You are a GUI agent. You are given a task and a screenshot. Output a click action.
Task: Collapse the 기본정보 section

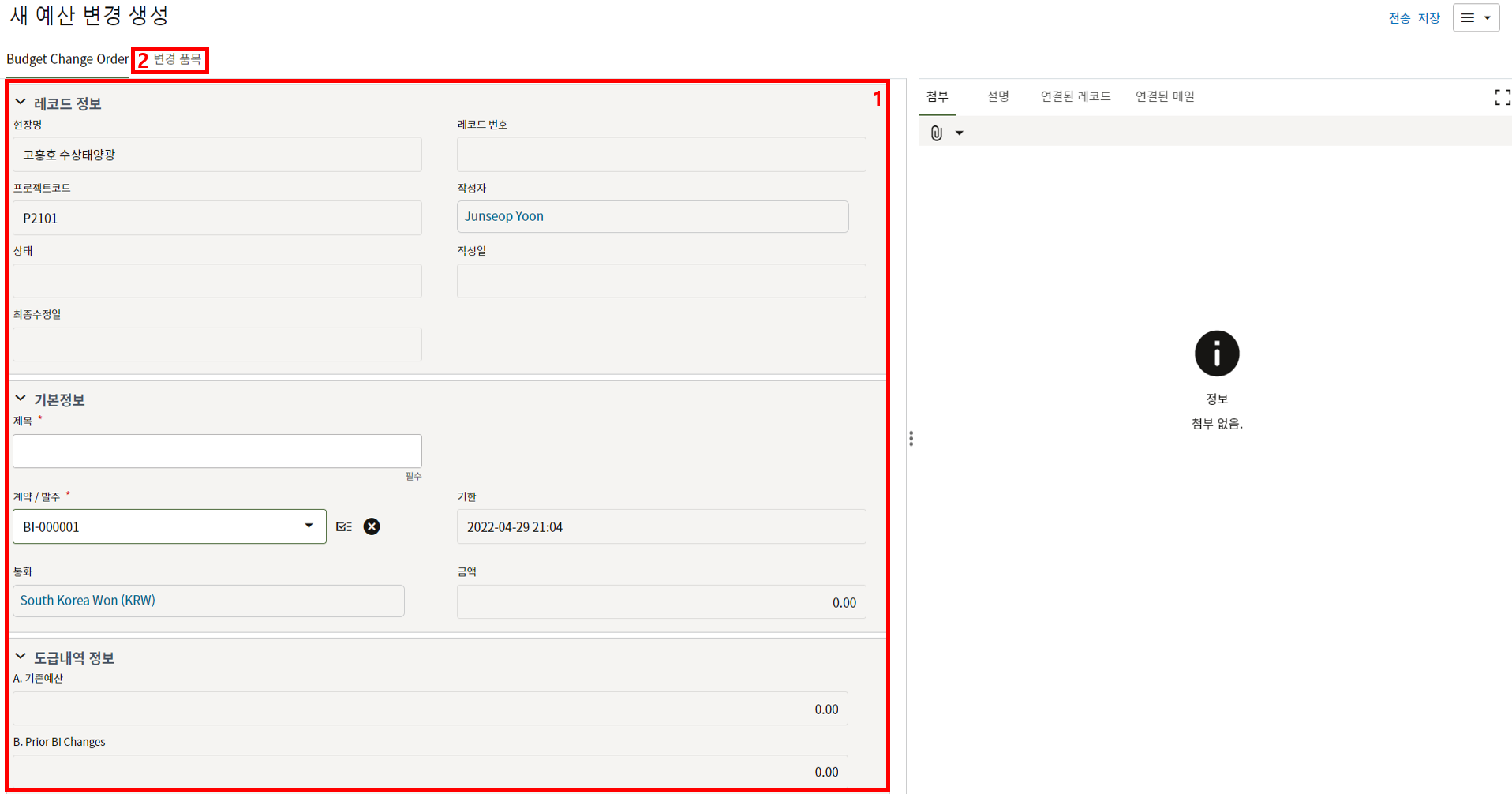pyautogui.click(x=21, y=399)
